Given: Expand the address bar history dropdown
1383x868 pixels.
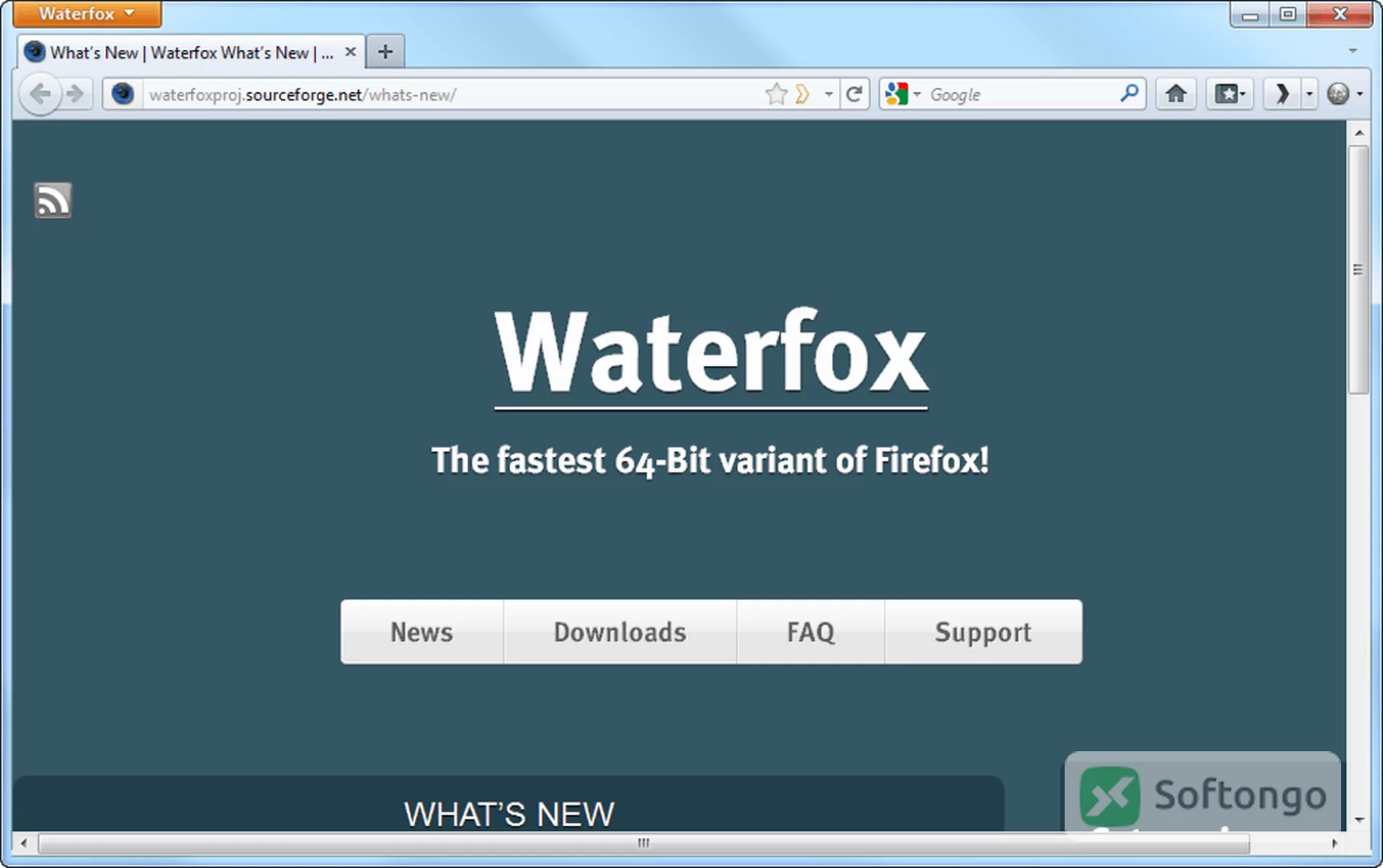Looking at the screenshot, I should pos(828,94).
